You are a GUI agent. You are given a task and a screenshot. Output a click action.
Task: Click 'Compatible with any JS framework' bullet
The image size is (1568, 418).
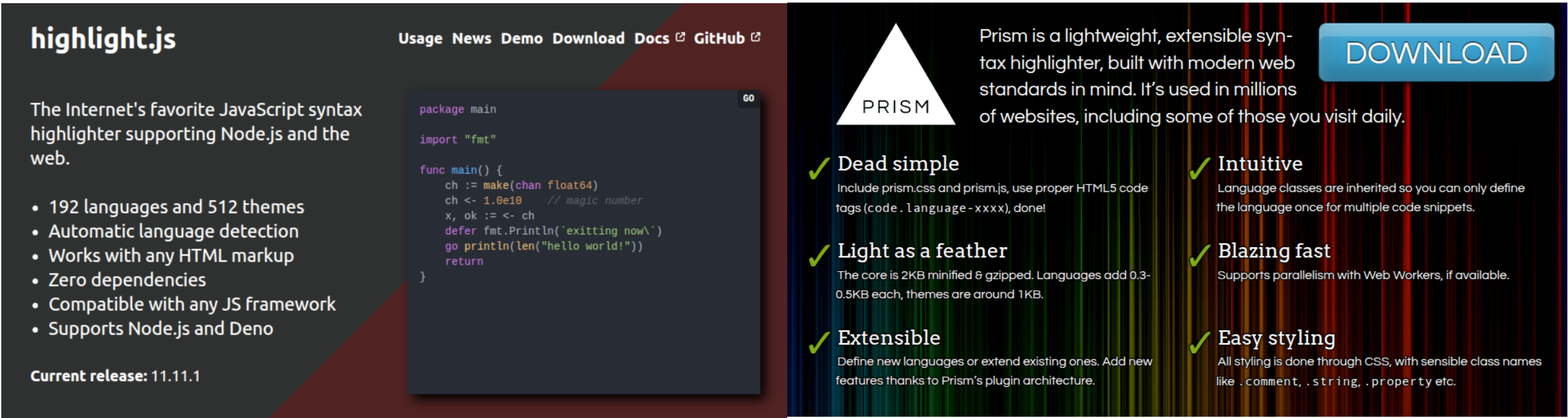pyautogui.click(x=192, y=304)
